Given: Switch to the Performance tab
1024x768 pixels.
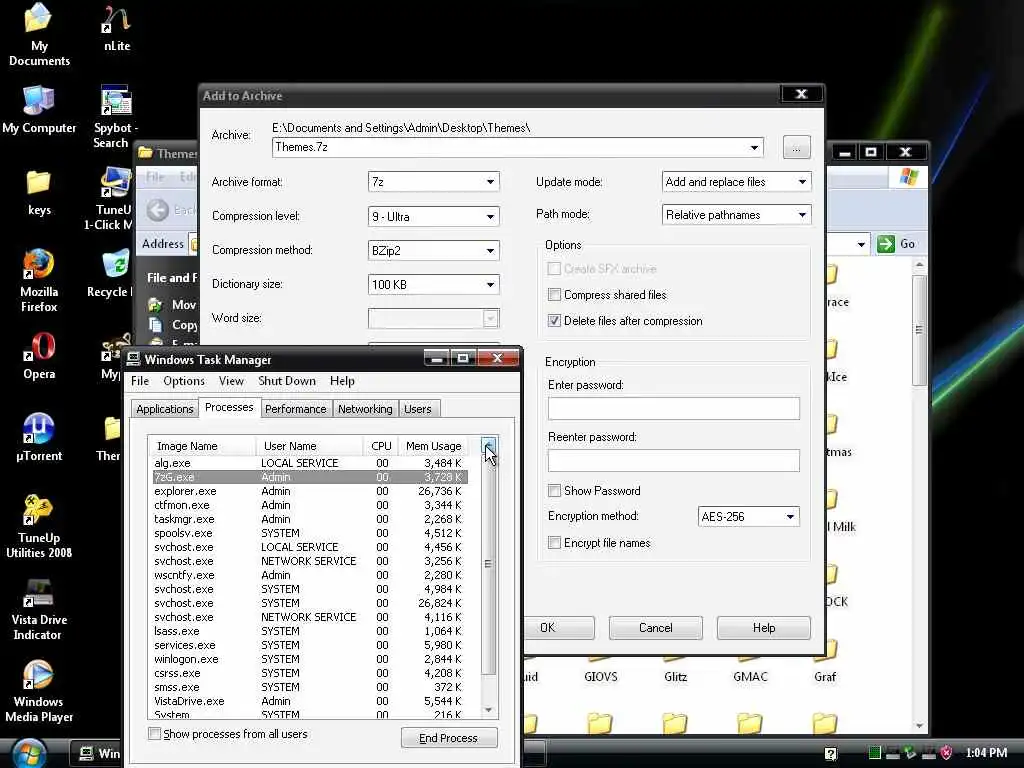Looking at the screenshot, I should pyautogui.click(x=295, y=409).
